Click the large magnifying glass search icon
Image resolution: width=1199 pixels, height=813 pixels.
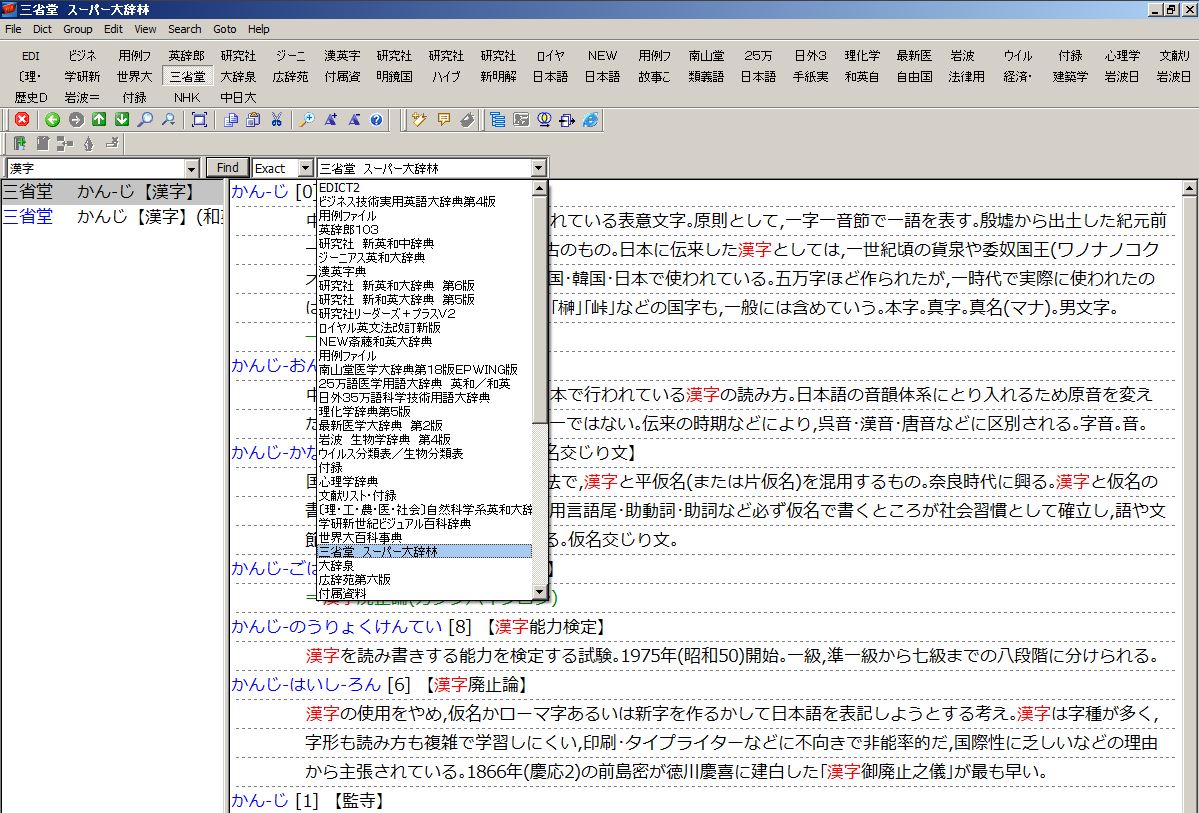[x=145, y=119]
